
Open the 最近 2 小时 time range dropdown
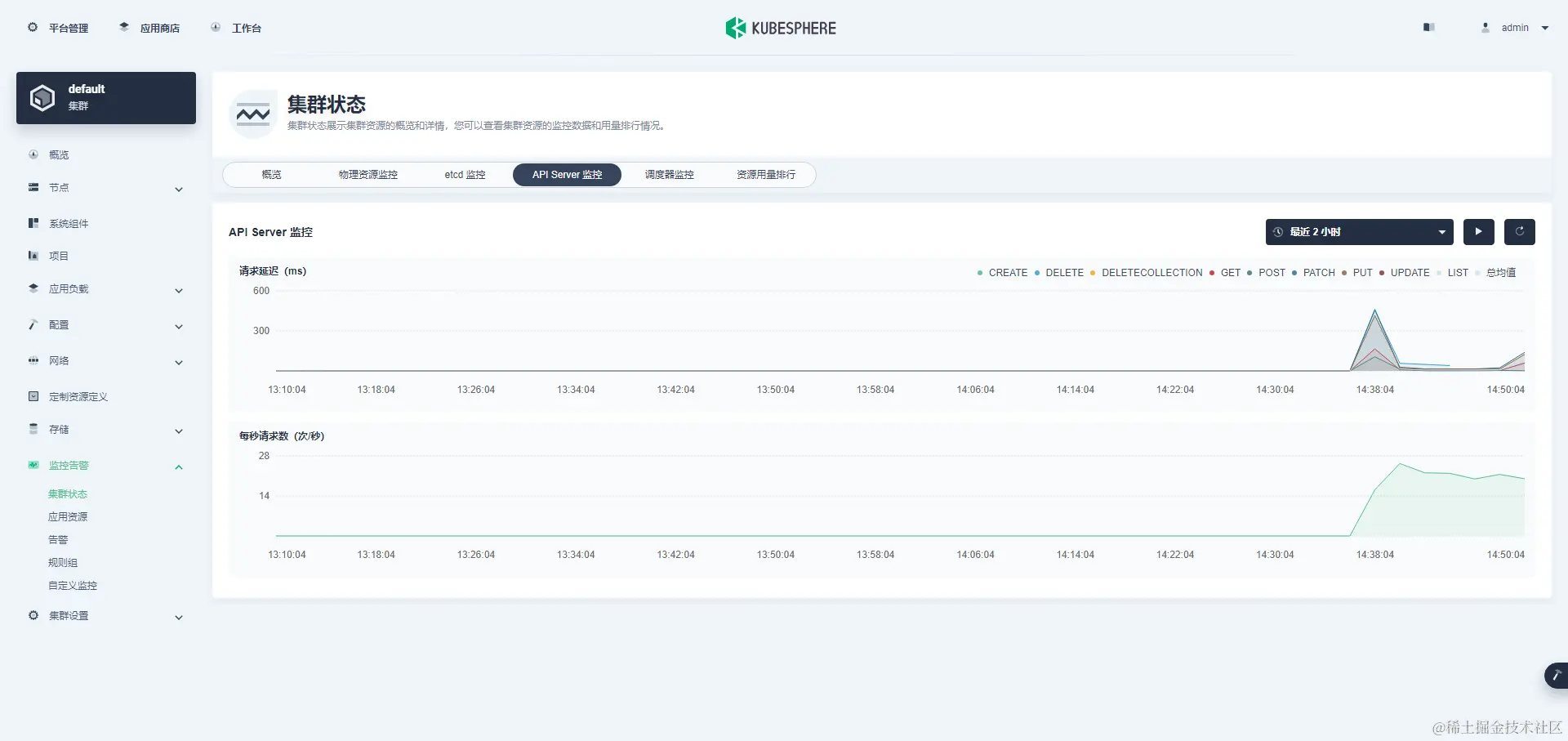(1358, 231)
